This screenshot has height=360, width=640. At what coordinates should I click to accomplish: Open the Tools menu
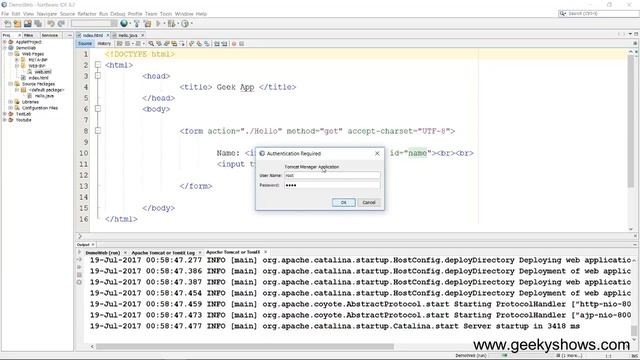[166, 14]
